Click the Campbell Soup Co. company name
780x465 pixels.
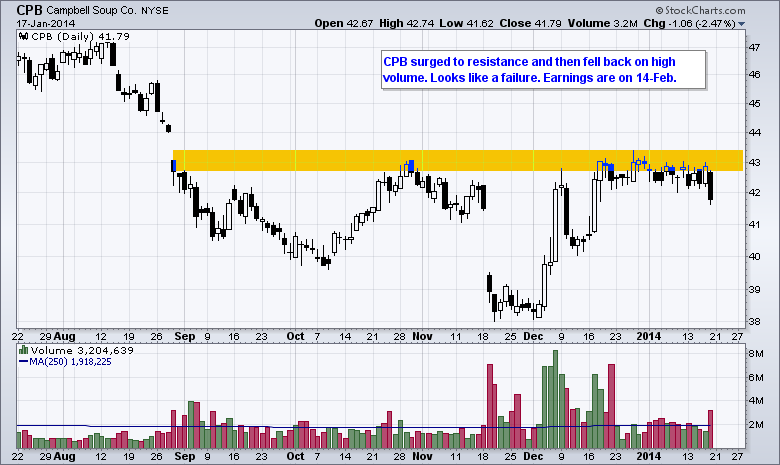91,10
